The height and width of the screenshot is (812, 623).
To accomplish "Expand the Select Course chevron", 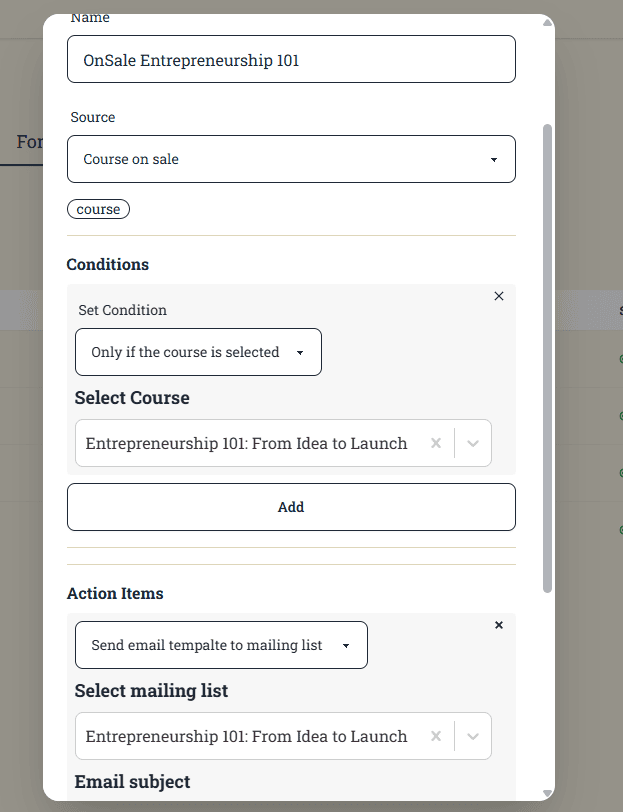I will click(474, 443).
